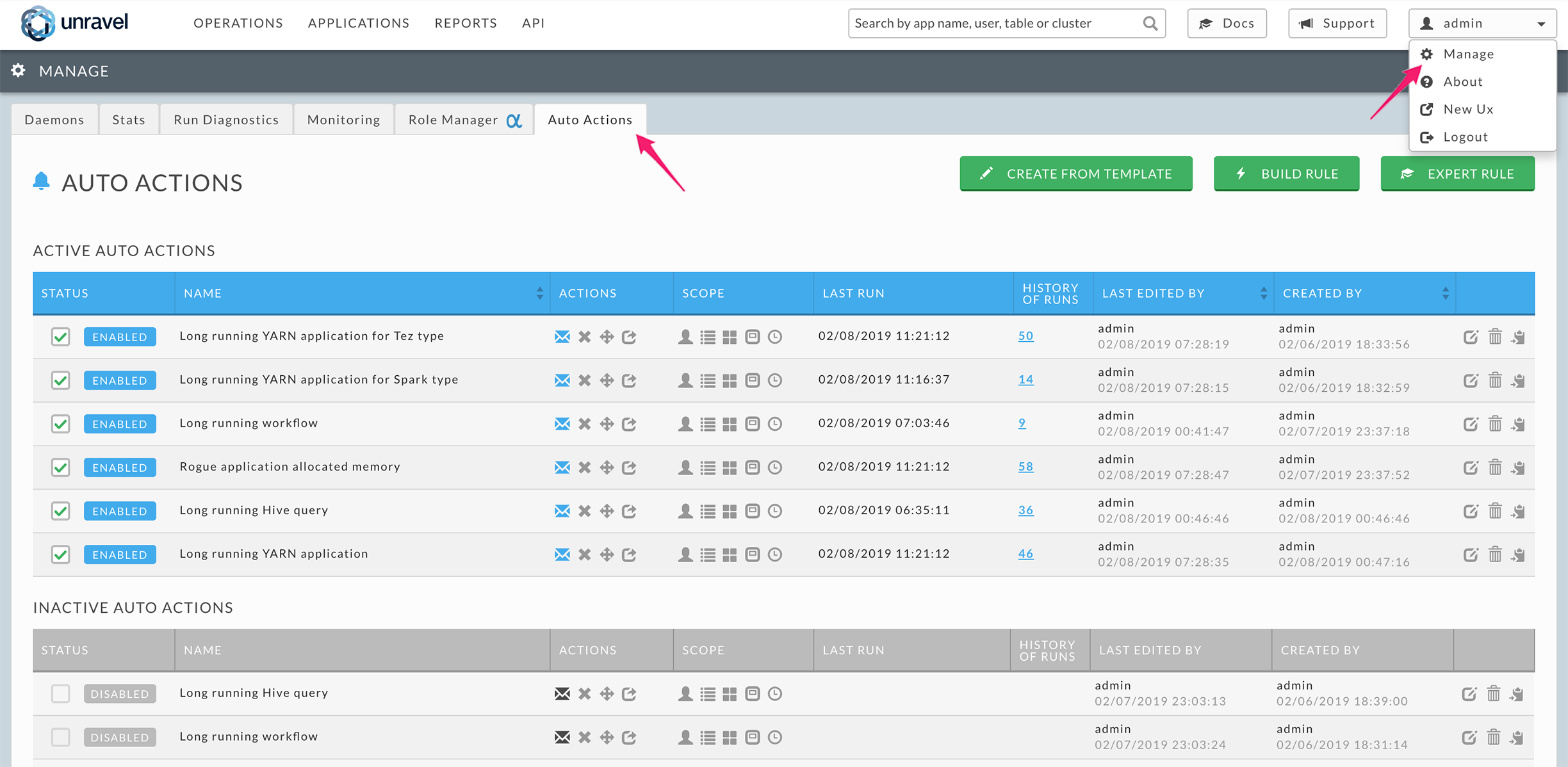Uncheck Rogue application allocated memory checkbox
This screenshot has height=767, width=1568.
[60, 467]
